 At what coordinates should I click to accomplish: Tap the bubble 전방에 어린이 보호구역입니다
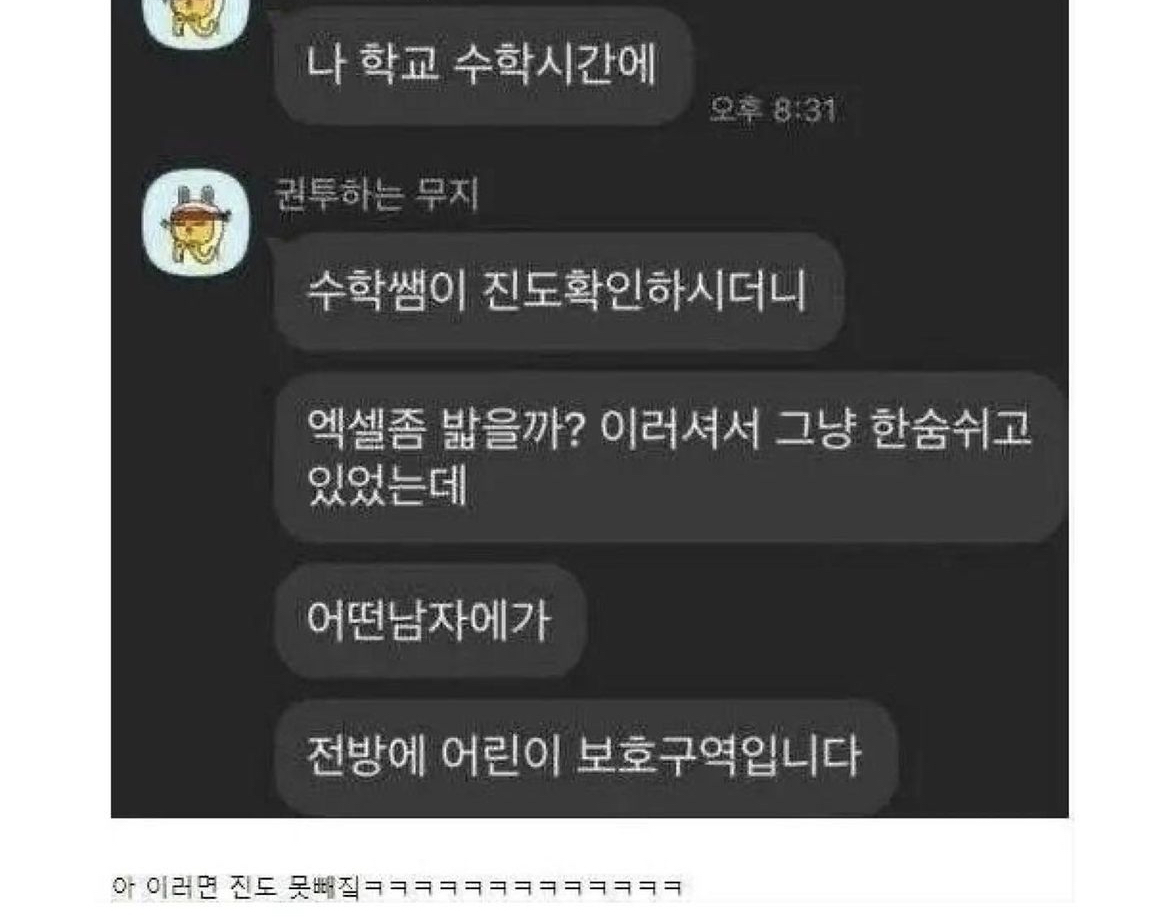click(x=586, y=756)
